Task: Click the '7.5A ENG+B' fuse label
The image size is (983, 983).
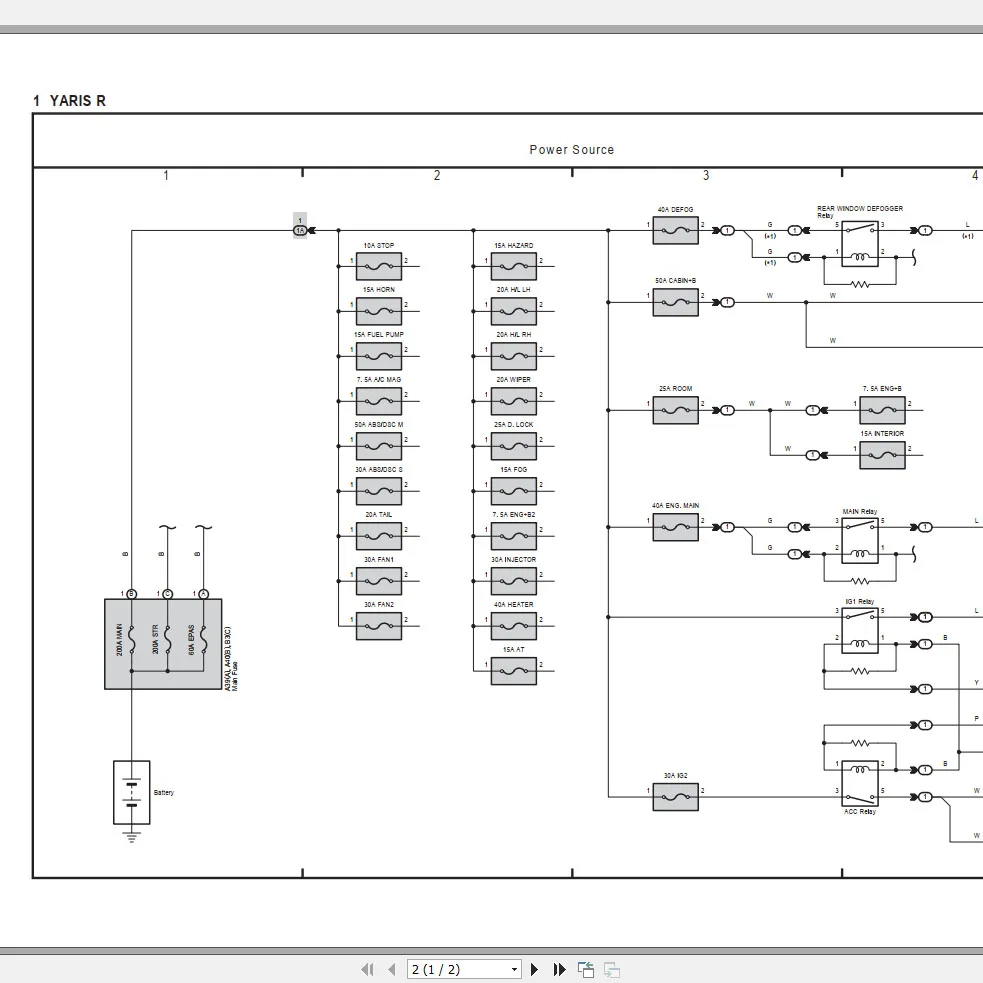Action: coord(882,389)
